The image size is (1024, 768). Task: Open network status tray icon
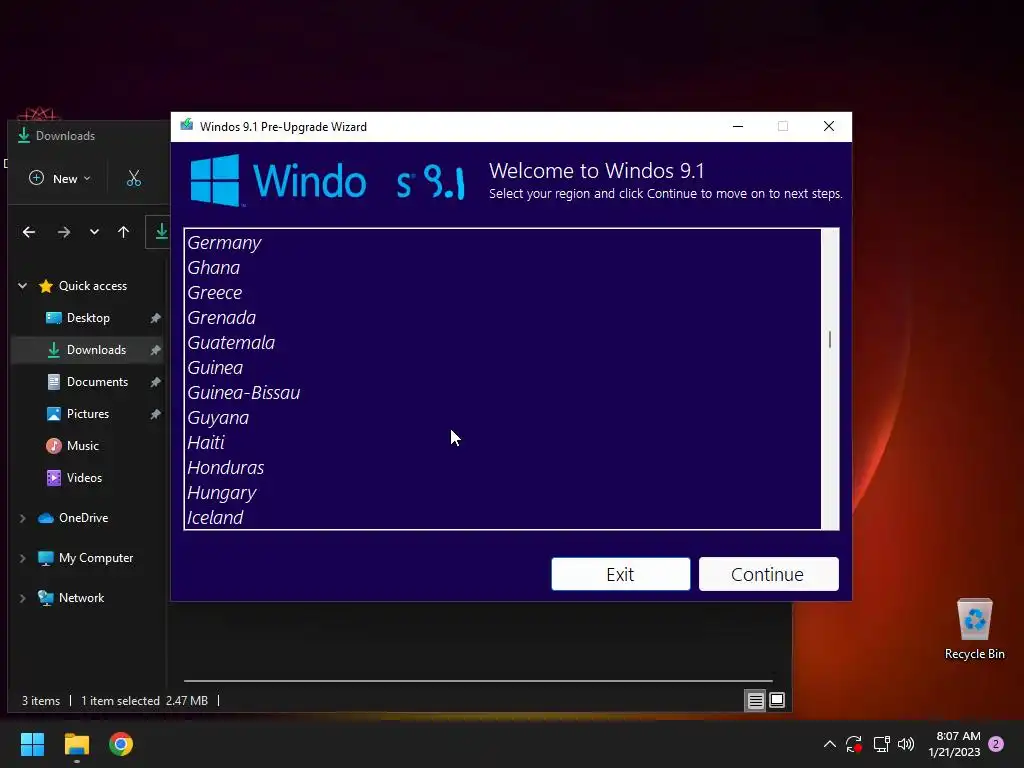tap(882, 744)
